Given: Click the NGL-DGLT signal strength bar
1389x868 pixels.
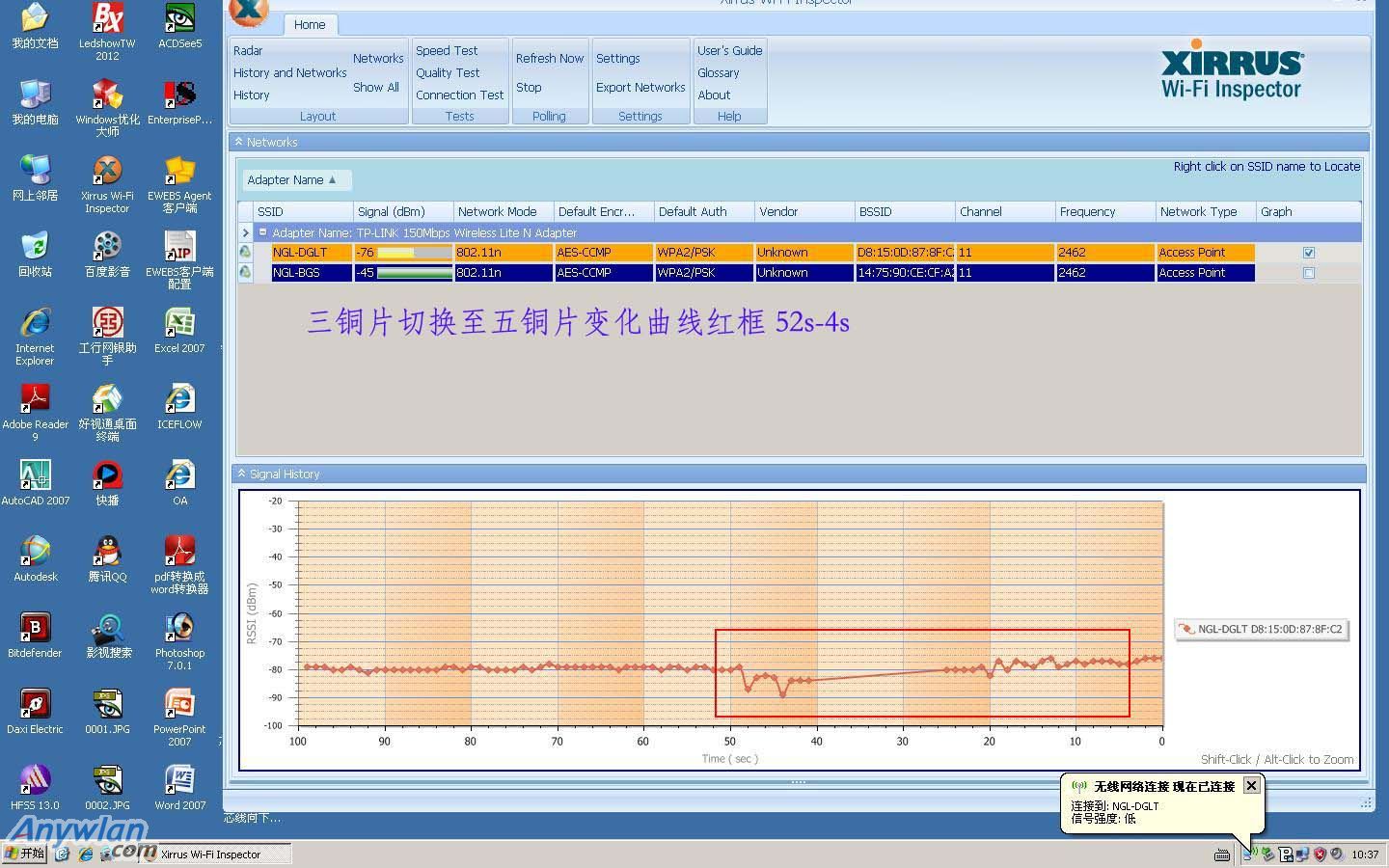Looking at the screenshot, I should click(x=415, y=253).
